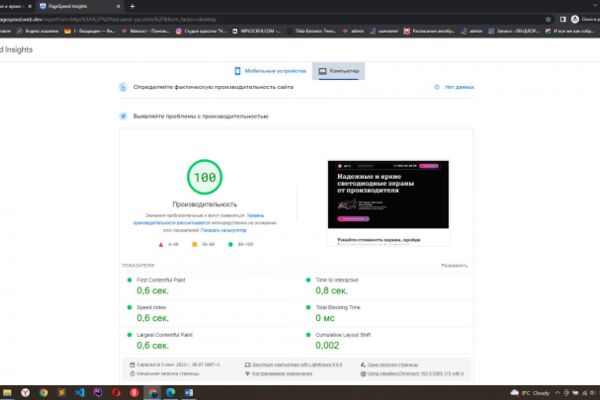Switch to the Компьютер tab
The image size is (600, 400).
pyautogui.click(x=339, y=71)
